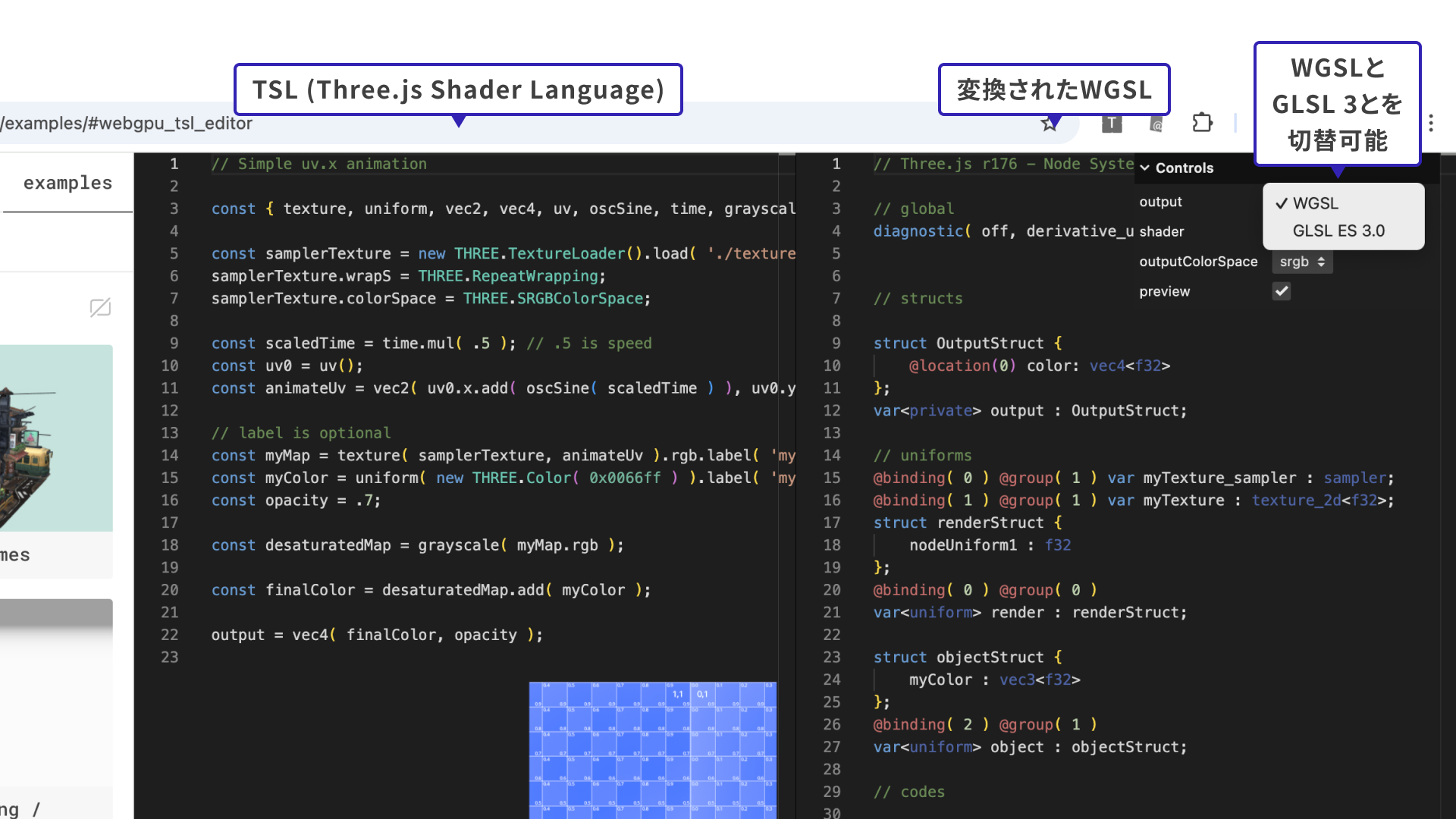This screenshot has height=819, width=1456.
Task: Click the '// uniforms' comment in WGSL
Action: [x=922, y=456]
